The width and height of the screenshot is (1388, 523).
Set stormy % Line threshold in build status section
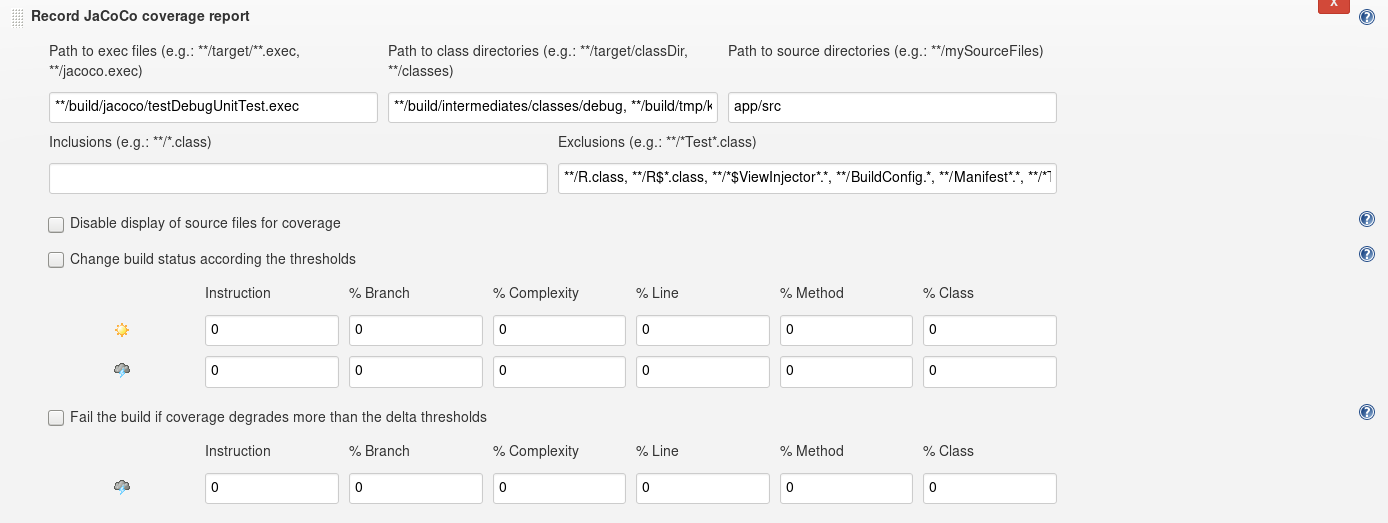(703, 371)
